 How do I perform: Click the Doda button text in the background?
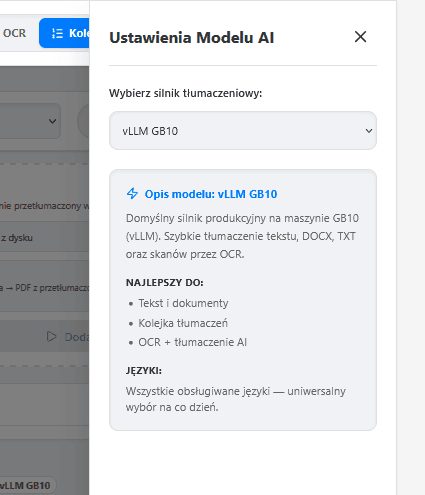point(77,337)
